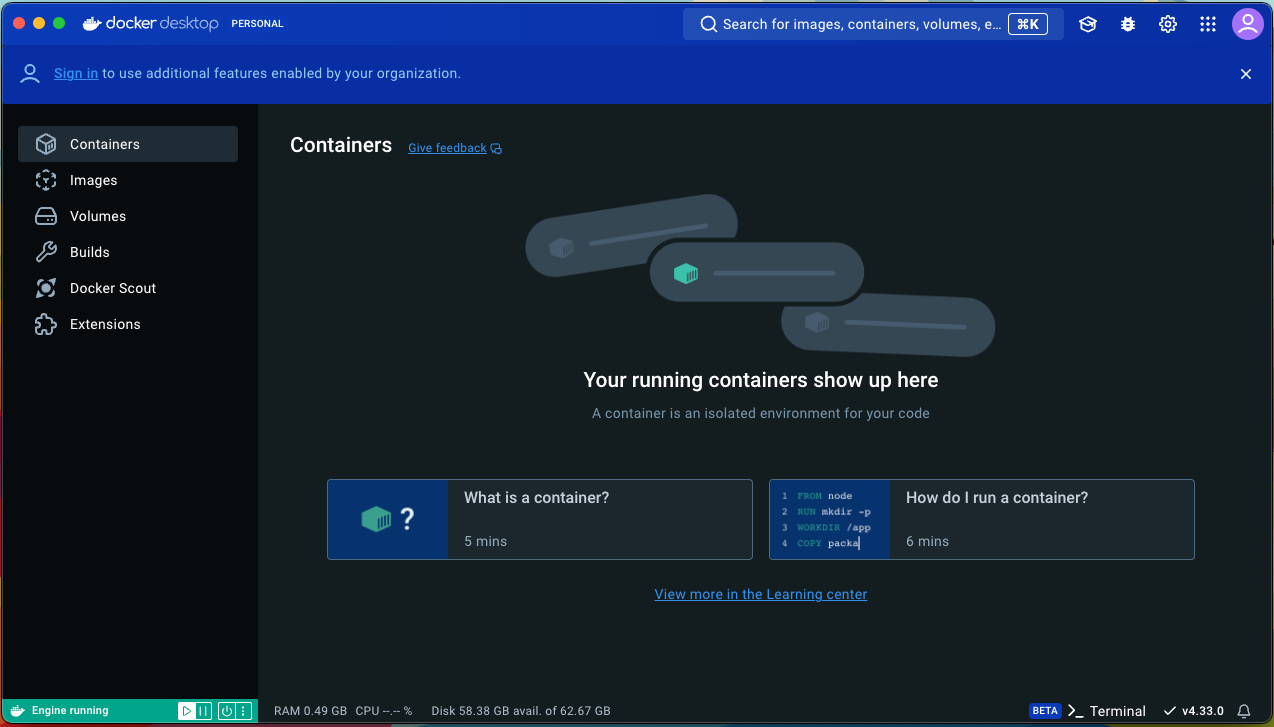The width and height of the screenshot is (1274, 727).
Task: Open the Containers section in sidebar
Action: pos(128,144)
